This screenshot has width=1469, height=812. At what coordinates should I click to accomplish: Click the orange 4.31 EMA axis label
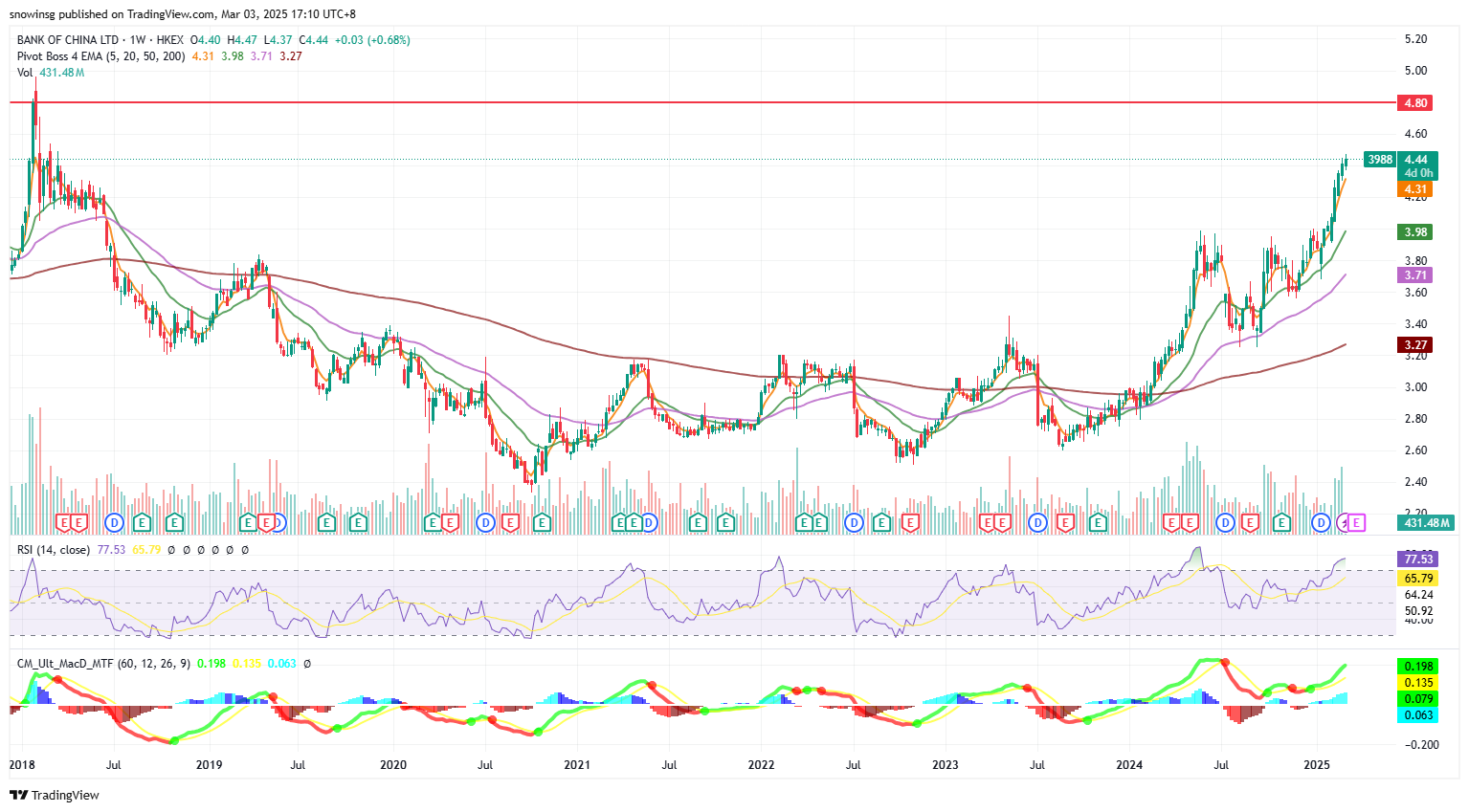pyautogui.click(x=1415, y=189)
